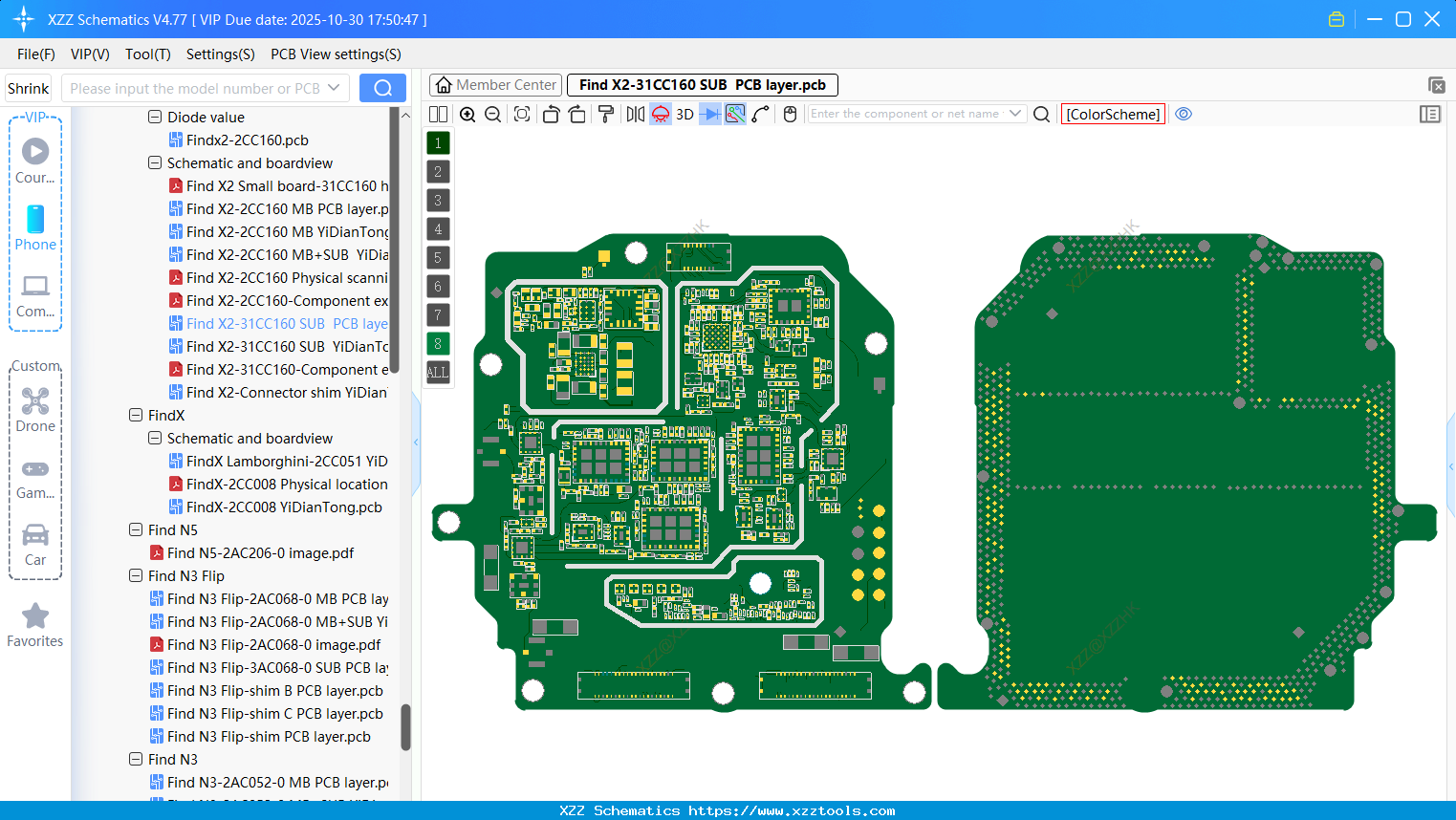
Task: Click the Member Center button
Action: [495, 84]
